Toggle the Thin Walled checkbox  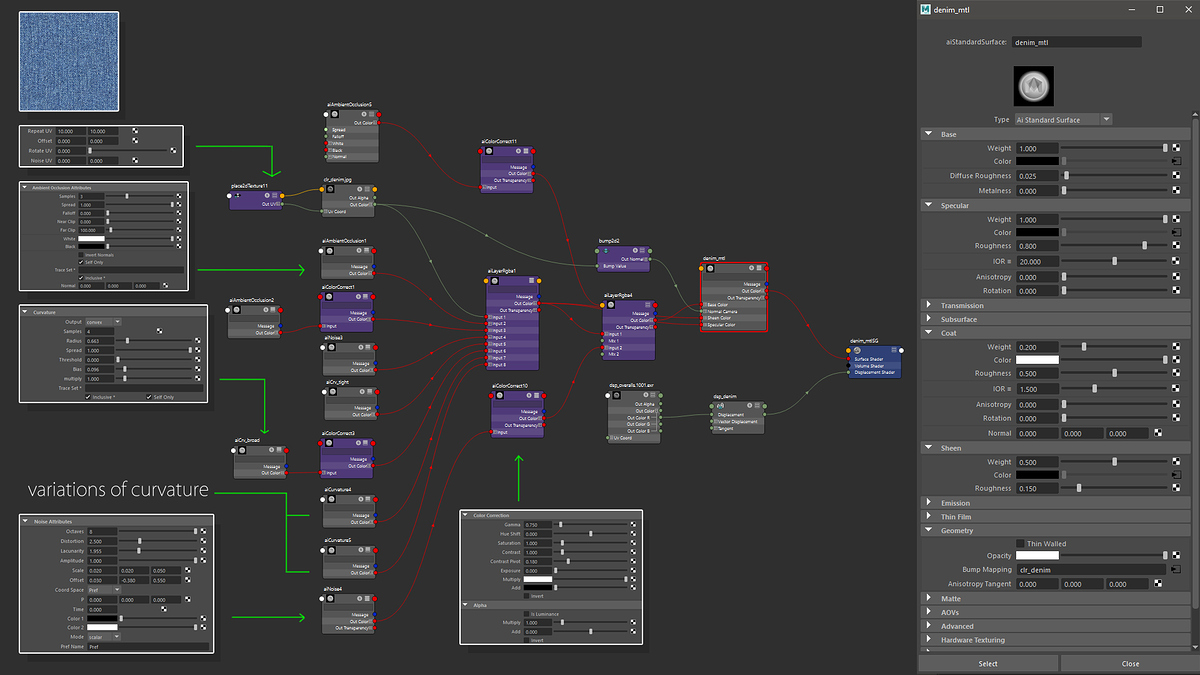click(1020, 544)
